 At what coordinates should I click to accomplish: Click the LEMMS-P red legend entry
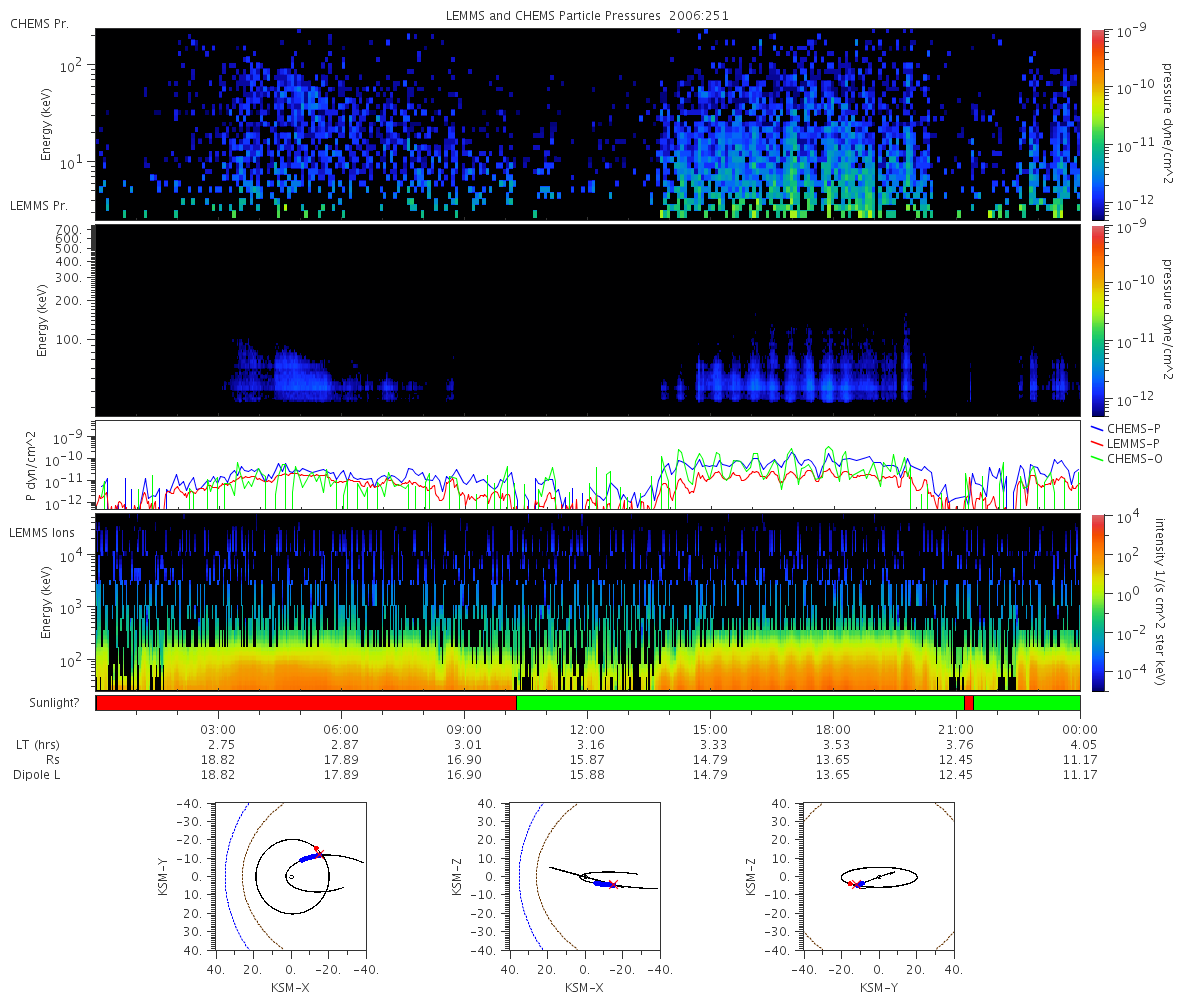[1127, 442]
